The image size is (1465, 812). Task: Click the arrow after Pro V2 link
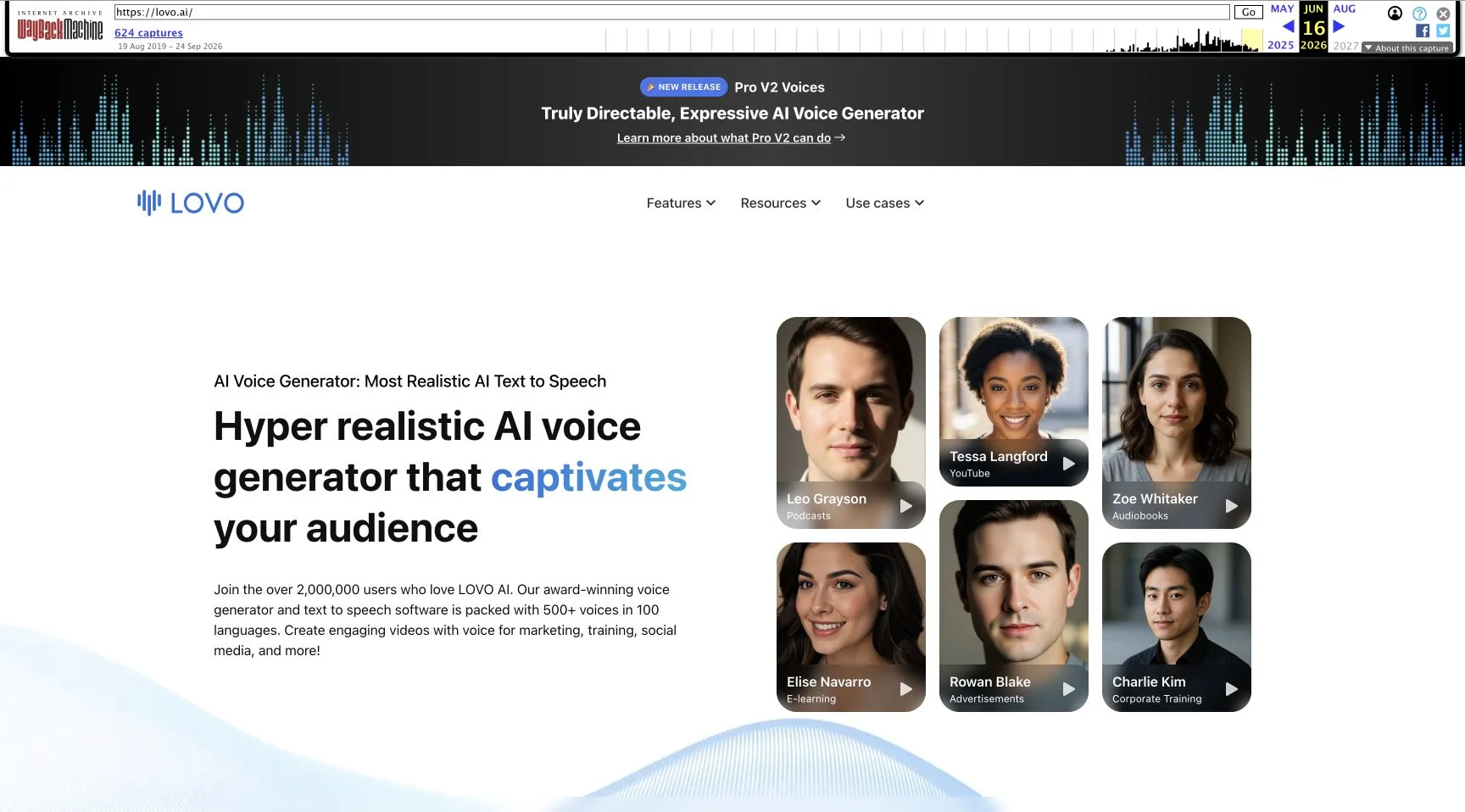840,137
